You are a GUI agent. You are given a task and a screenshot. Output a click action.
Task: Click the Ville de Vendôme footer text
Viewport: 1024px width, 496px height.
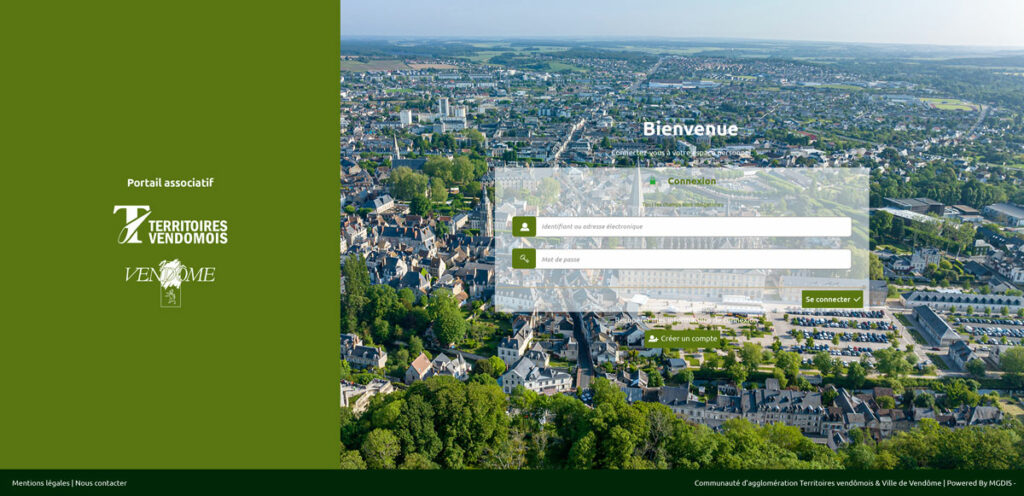click(x=910, y=483)
